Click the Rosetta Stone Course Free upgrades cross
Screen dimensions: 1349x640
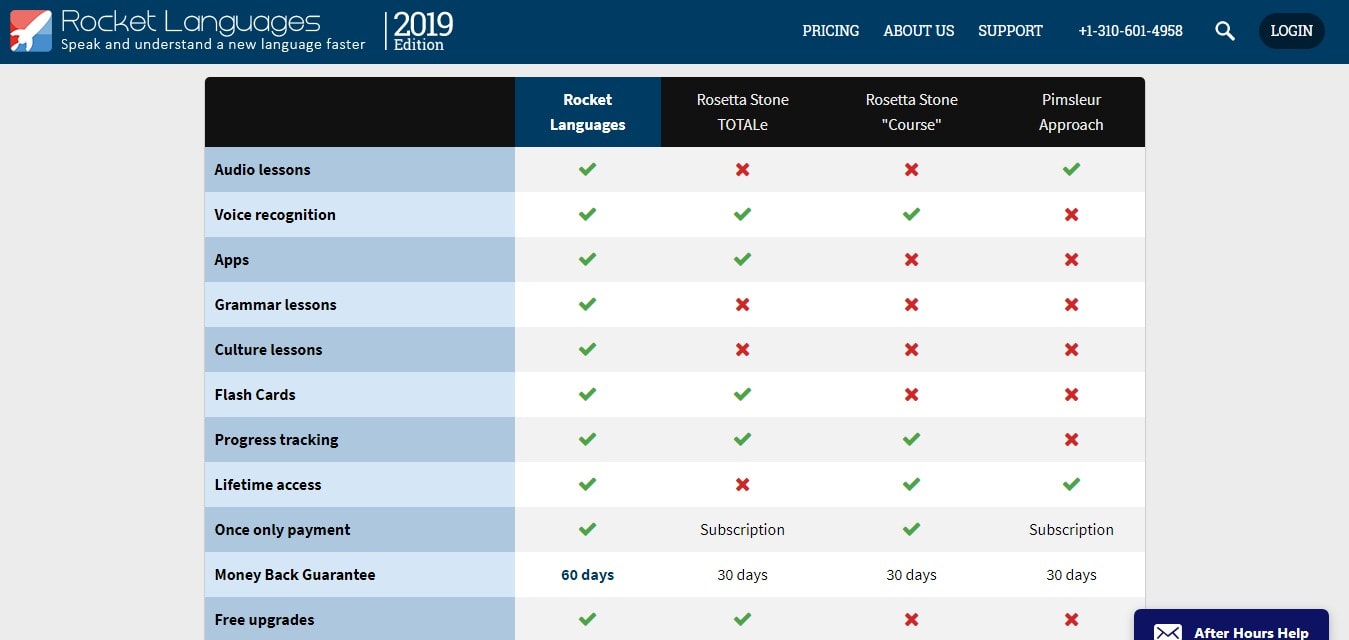click(x=911, y=620)
